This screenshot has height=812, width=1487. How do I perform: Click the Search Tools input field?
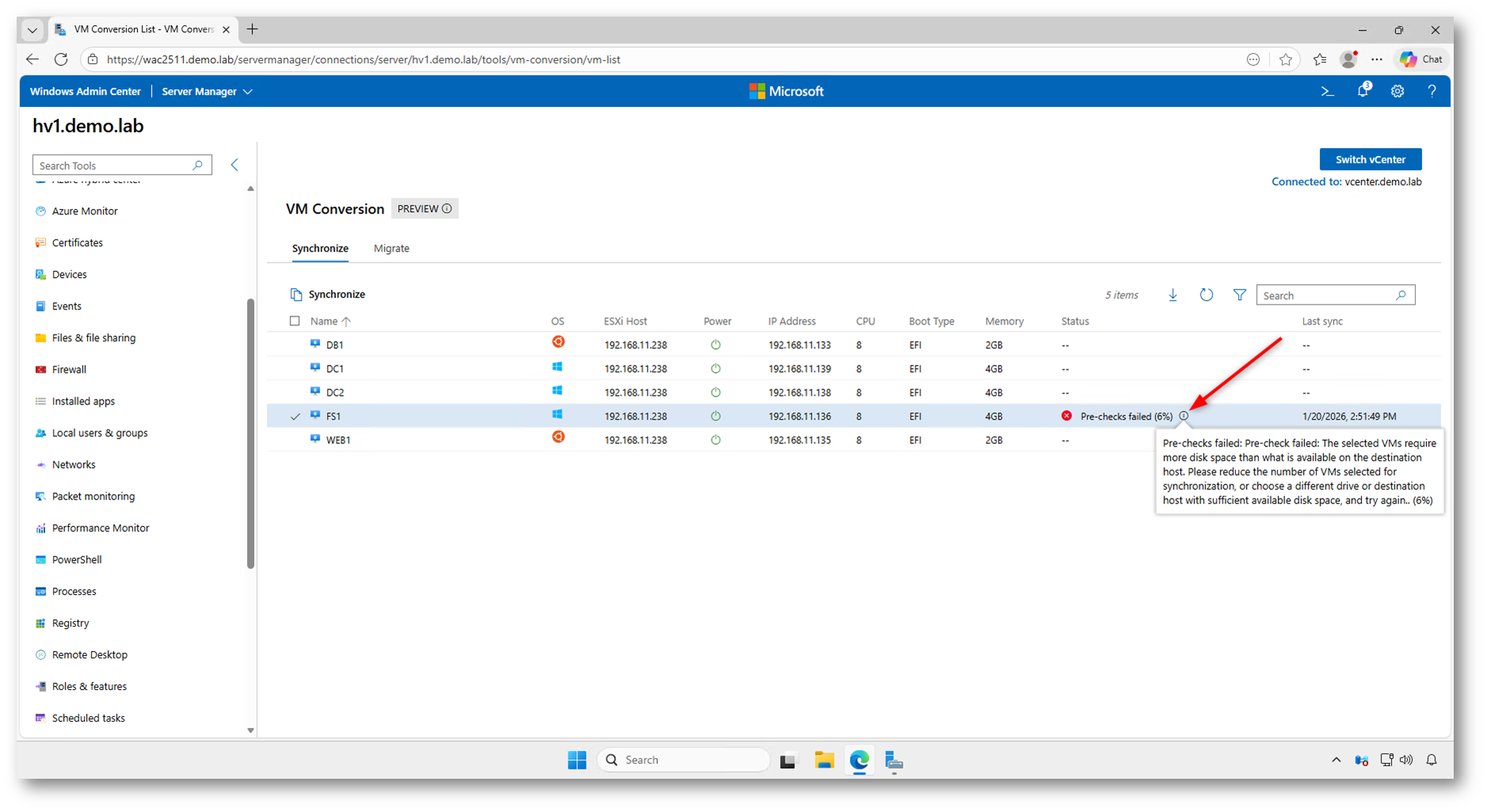(x=113, y=165)
